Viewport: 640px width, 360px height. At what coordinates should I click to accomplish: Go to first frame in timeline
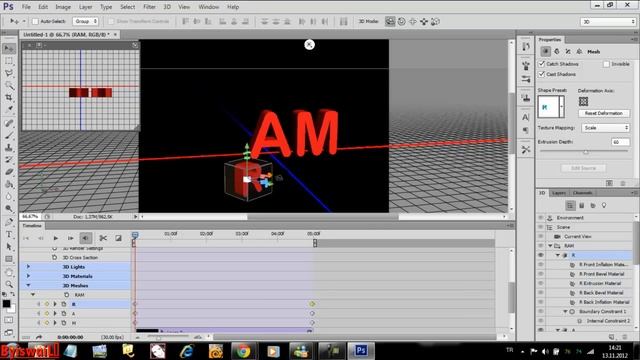click(26, 238)
